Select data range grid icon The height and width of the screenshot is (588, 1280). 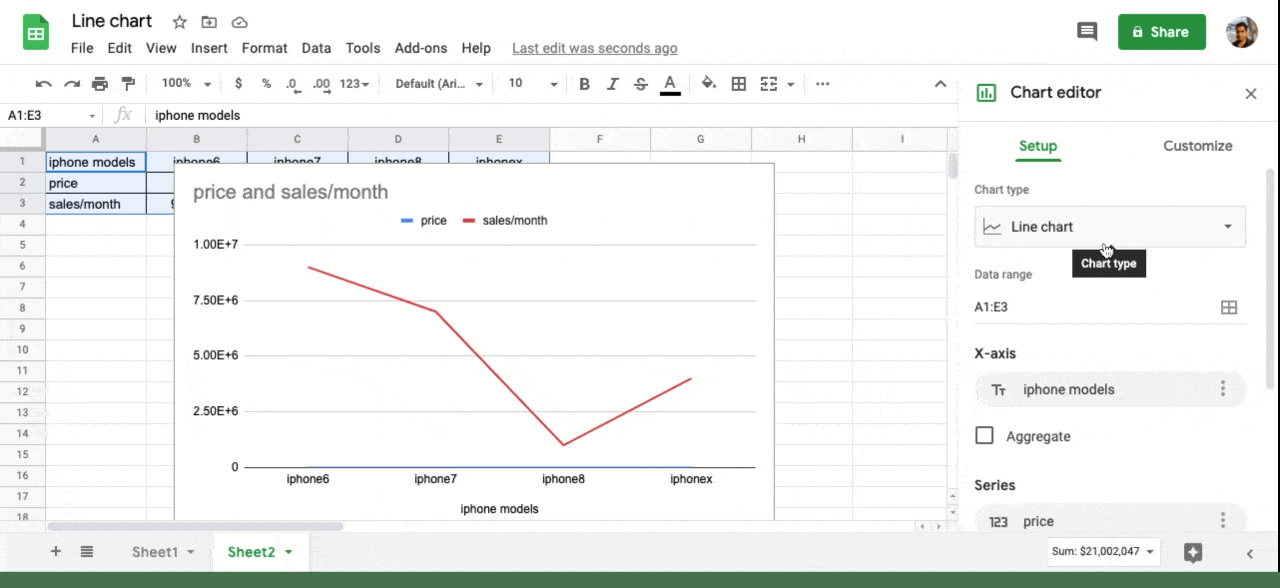(1229, 308)
